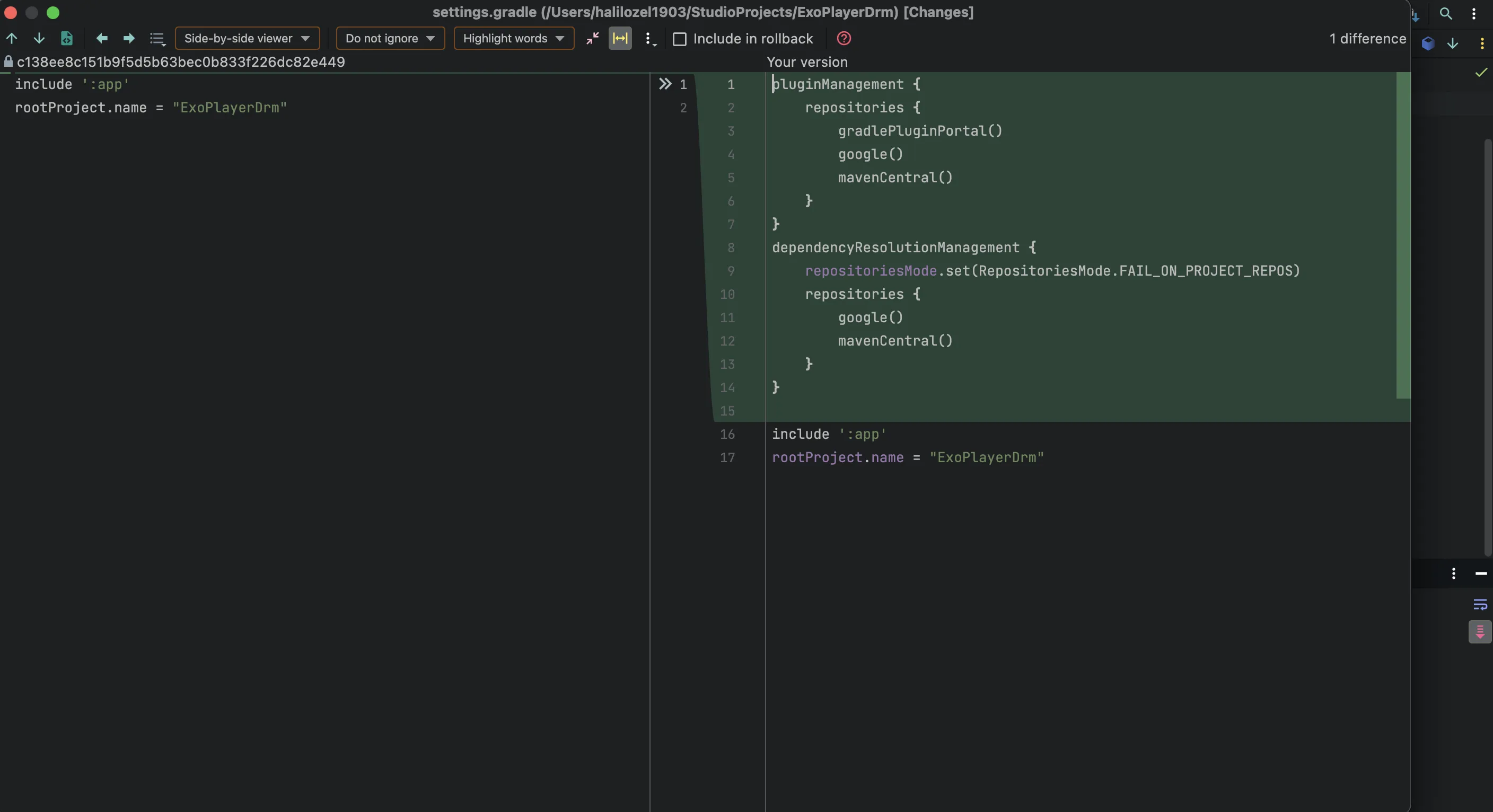Click the right side vertical scrollbar
This screenshot has width=1493, height=812.
pos(1488,348)
